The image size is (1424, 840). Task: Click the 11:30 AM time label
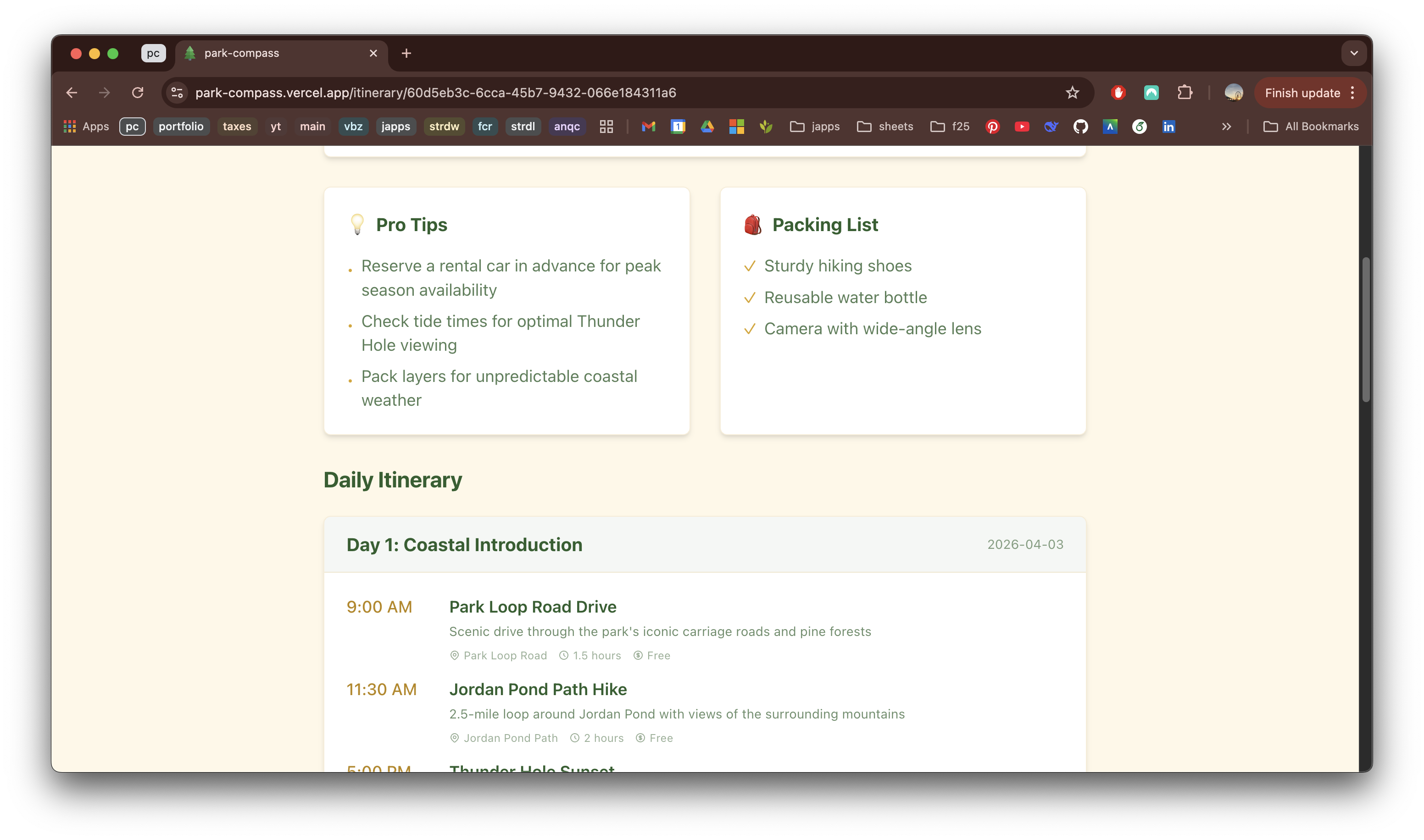[382, 690]
